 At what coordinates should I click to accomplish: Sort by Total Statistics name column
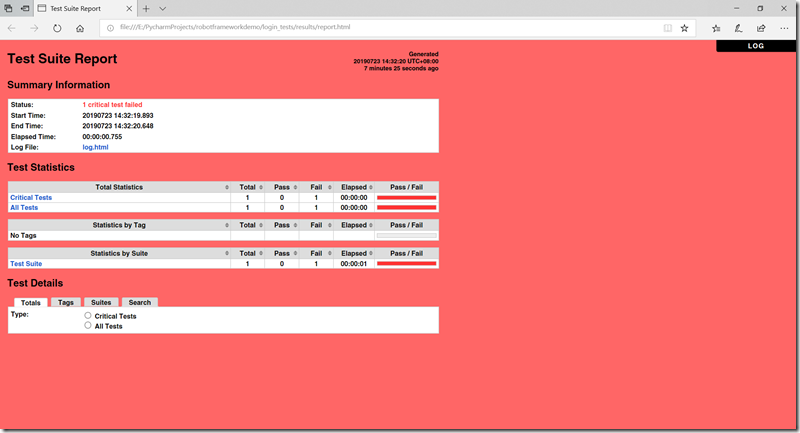119,187
